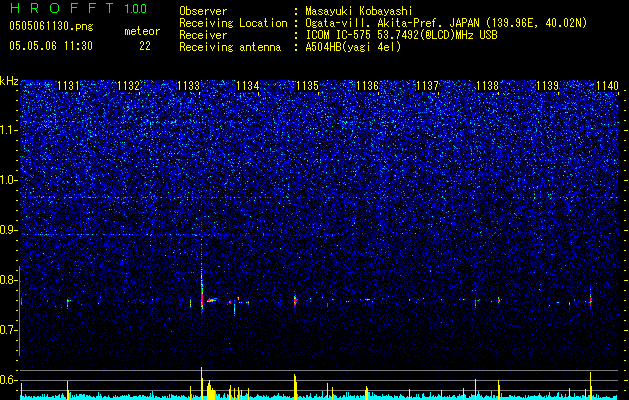
Task: Click the 1138 time axis label
Action: pyautogui.click(x=487, y=86)
